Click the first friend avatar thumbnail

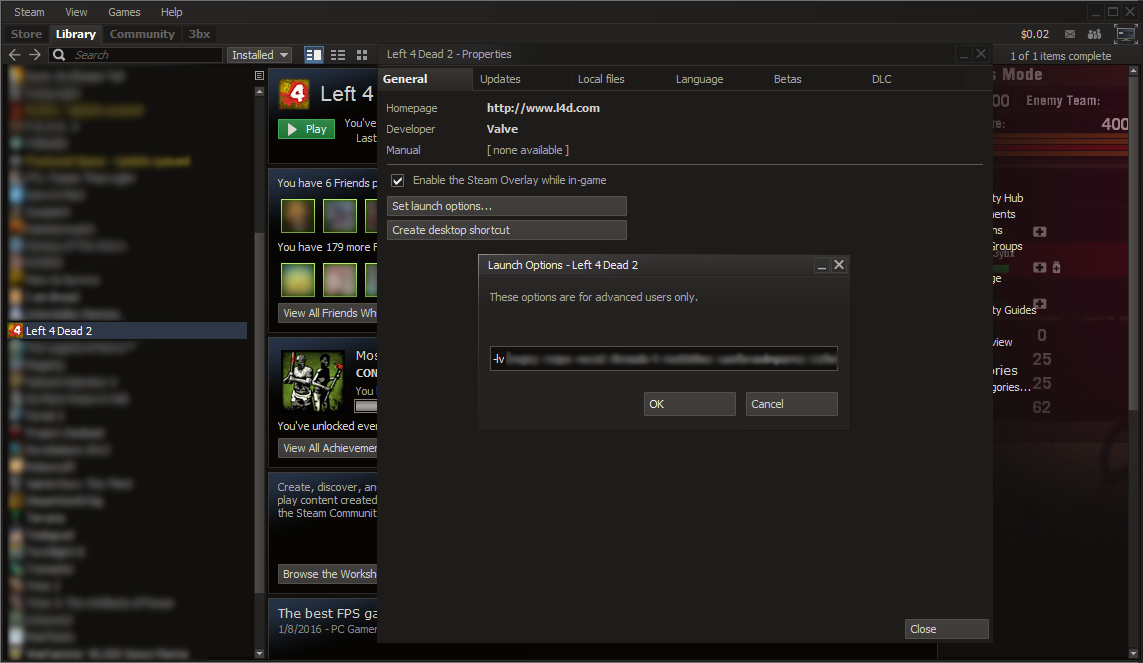pyautogui.click(x=297, y=216)
